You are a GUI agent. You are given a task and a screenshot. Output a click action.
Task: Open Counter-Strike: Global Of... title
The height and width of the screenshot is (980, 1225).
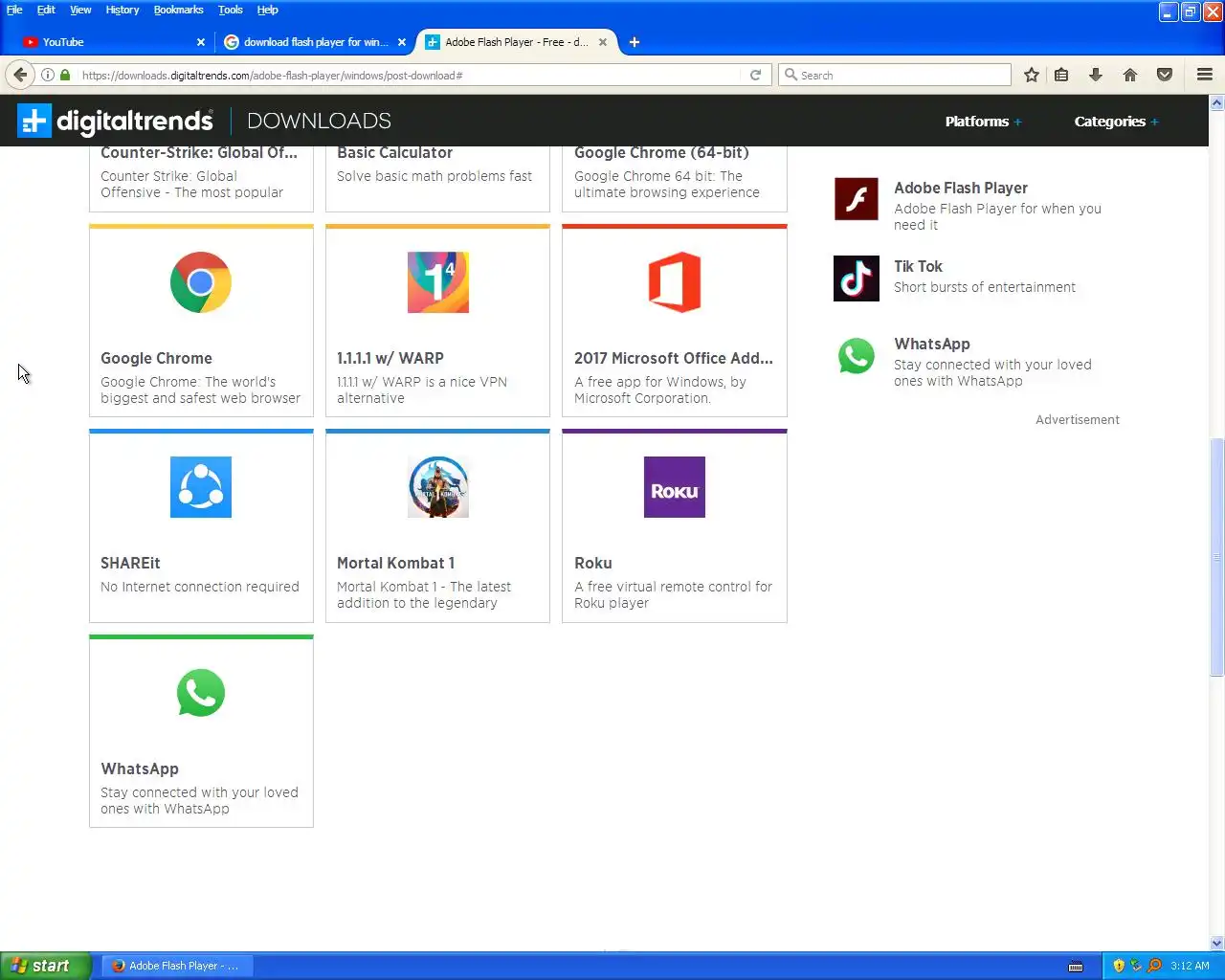pos(199,152)
